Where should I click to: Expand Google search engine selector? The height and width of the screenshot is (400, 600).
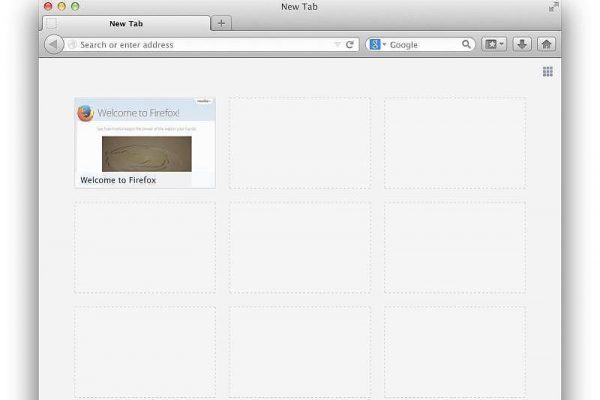coord(377,45)
